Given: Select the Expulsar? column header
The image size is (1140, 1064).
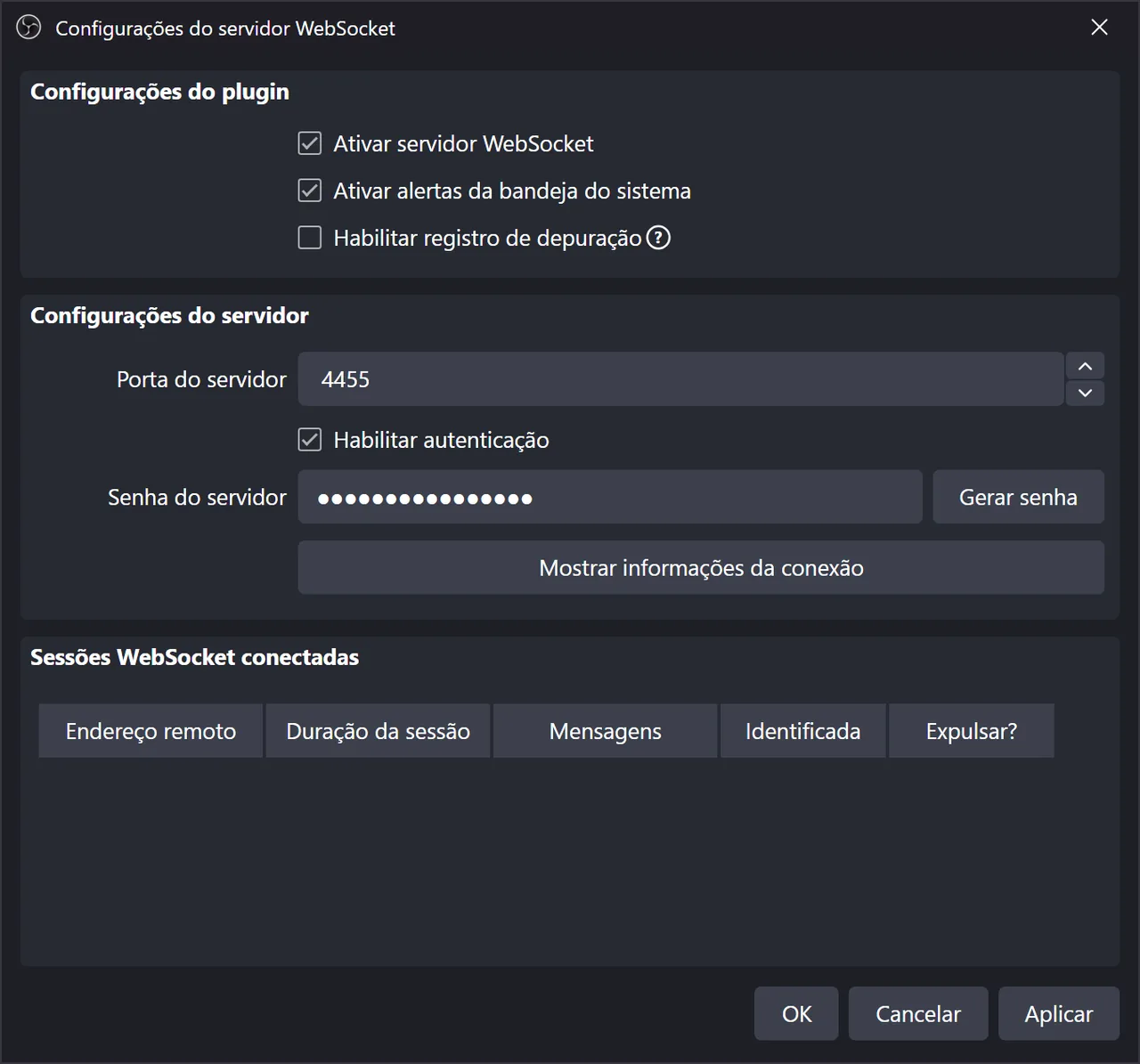Looking at the screenshot, I should (x=972, y=731).
